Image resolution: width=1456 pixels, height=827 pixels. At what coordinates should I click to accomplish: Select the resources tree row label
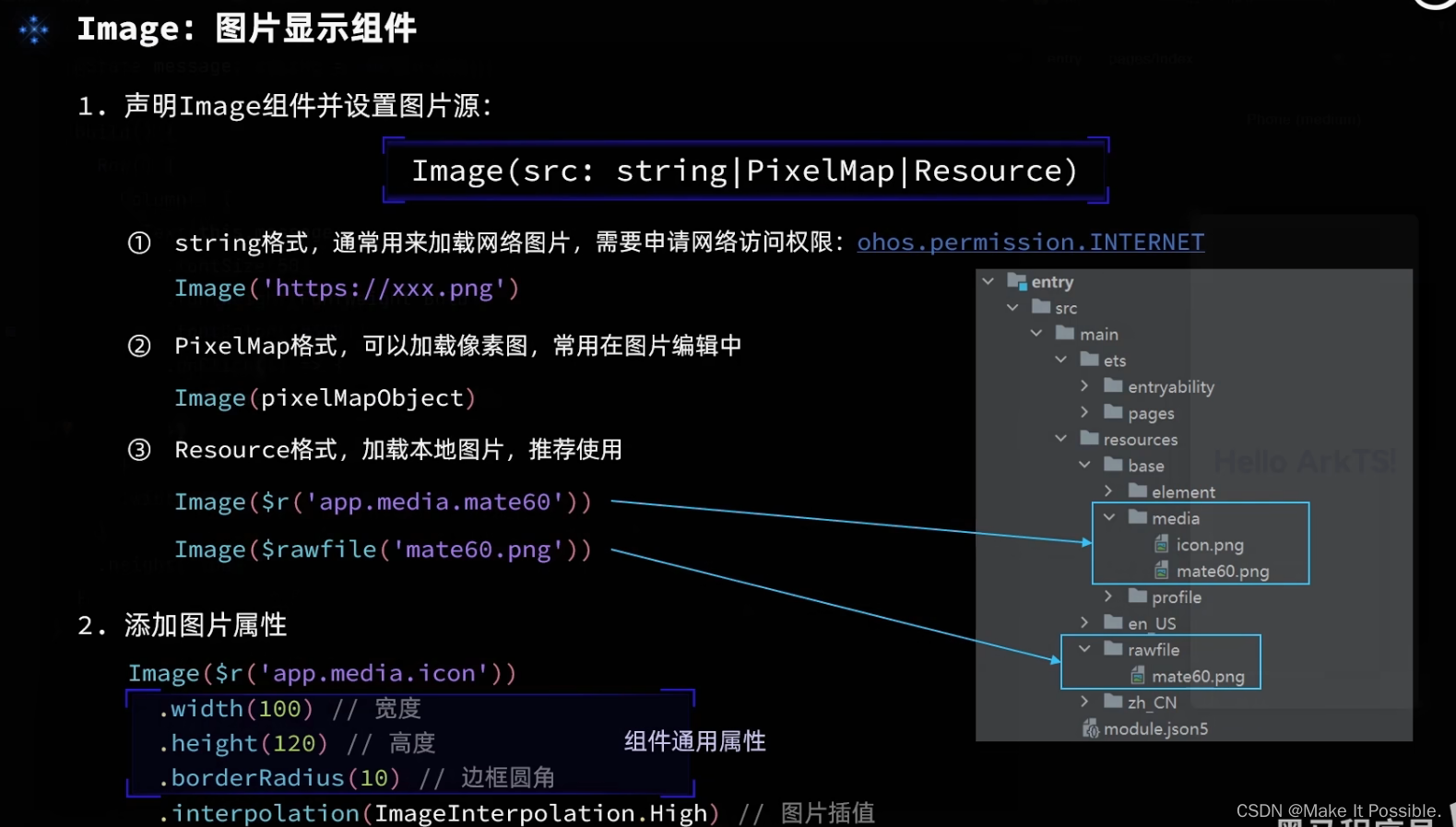1141,440
